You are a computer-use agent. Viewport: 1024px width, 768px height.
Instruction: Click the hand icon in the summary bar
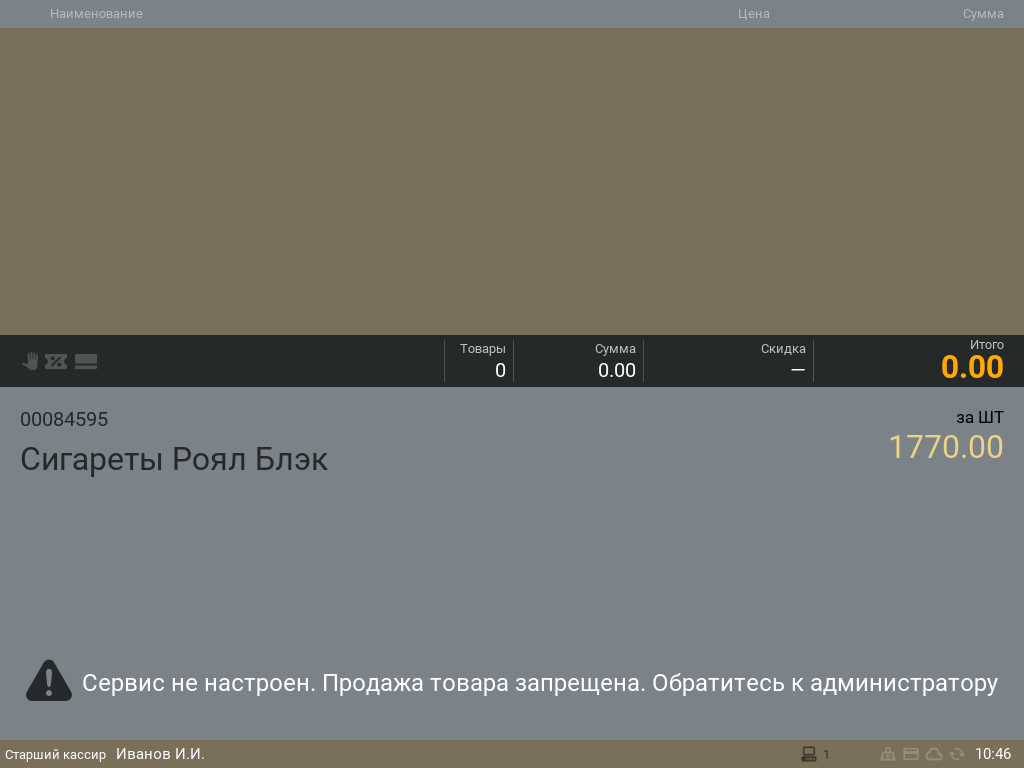[30, 361]
